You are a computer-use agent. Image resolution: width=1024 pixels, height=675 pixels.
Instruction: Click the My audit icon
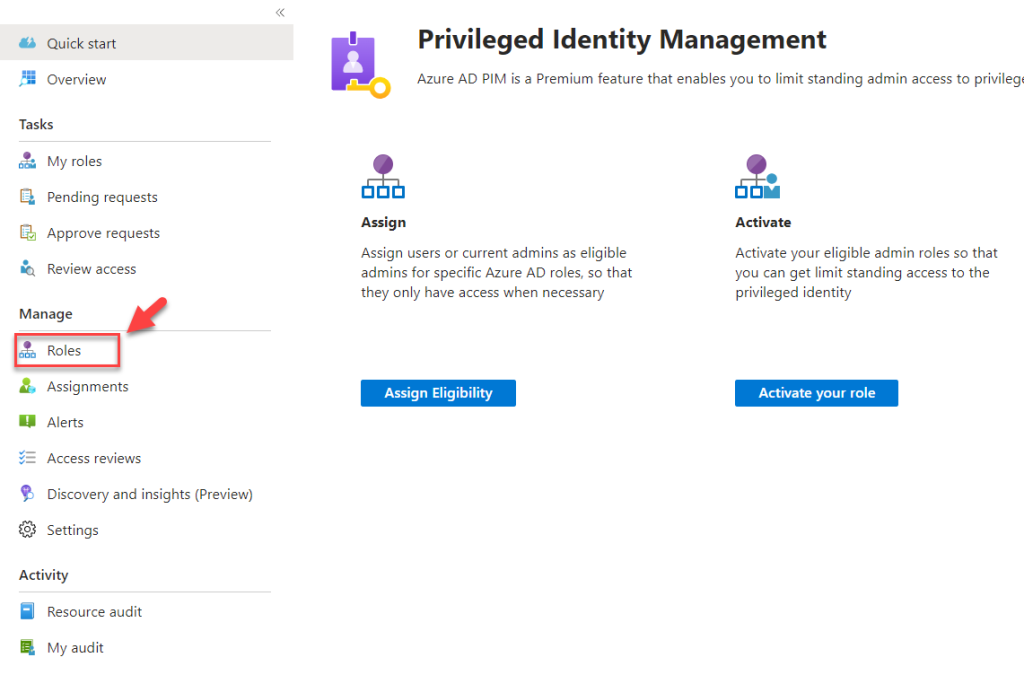pos(26,647)
